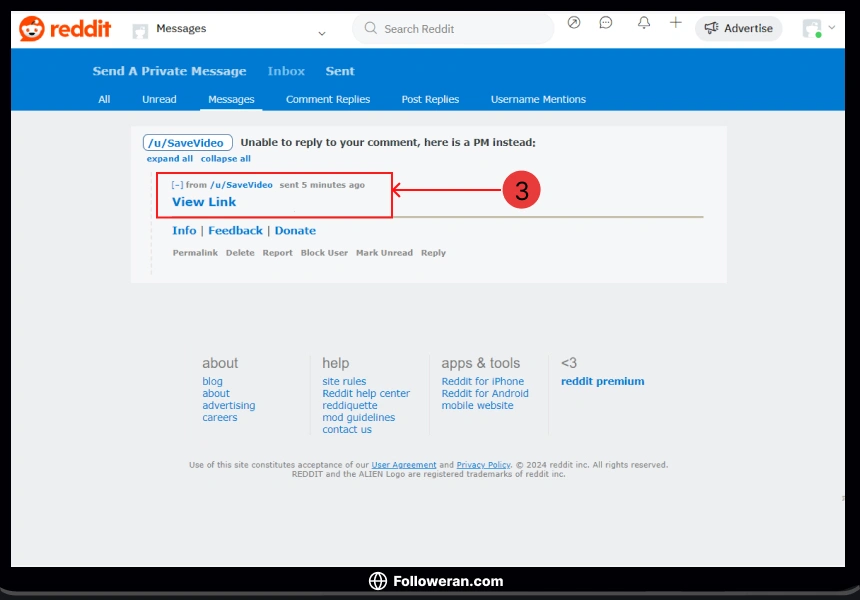Open the notifications bell icon
Screen dimensions: 860x600
[644, 23]
